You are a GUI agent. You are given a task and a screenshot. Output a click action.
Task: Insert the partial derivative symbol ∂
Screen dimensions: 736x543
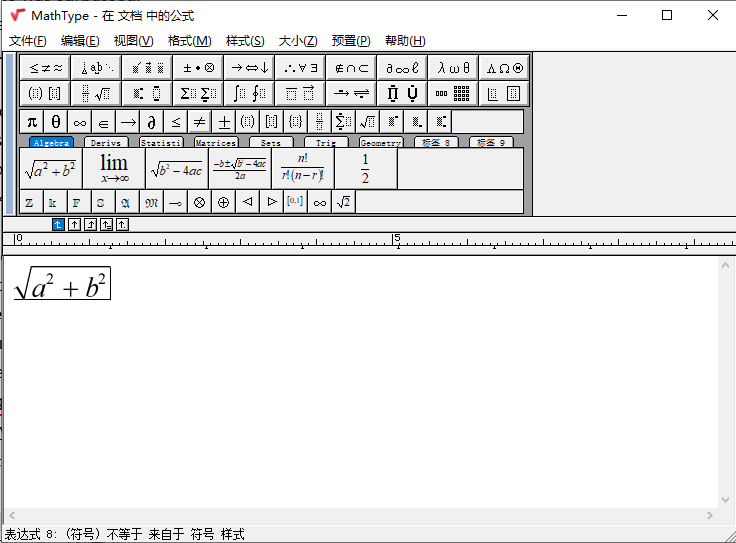point(152,122)
